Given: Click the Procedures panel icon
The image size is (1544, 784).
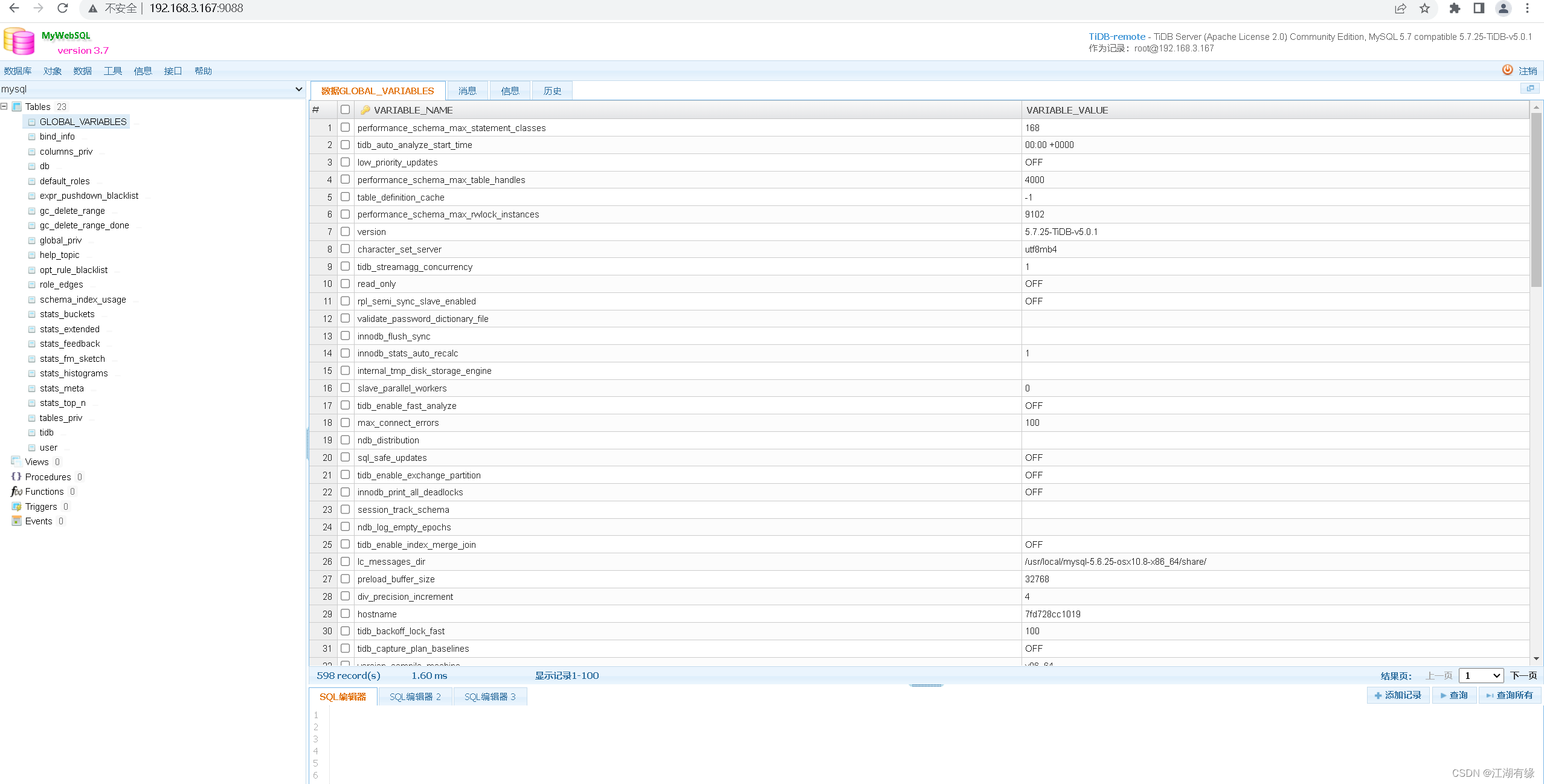Looking at the screenshot, I should coord(16,477).
